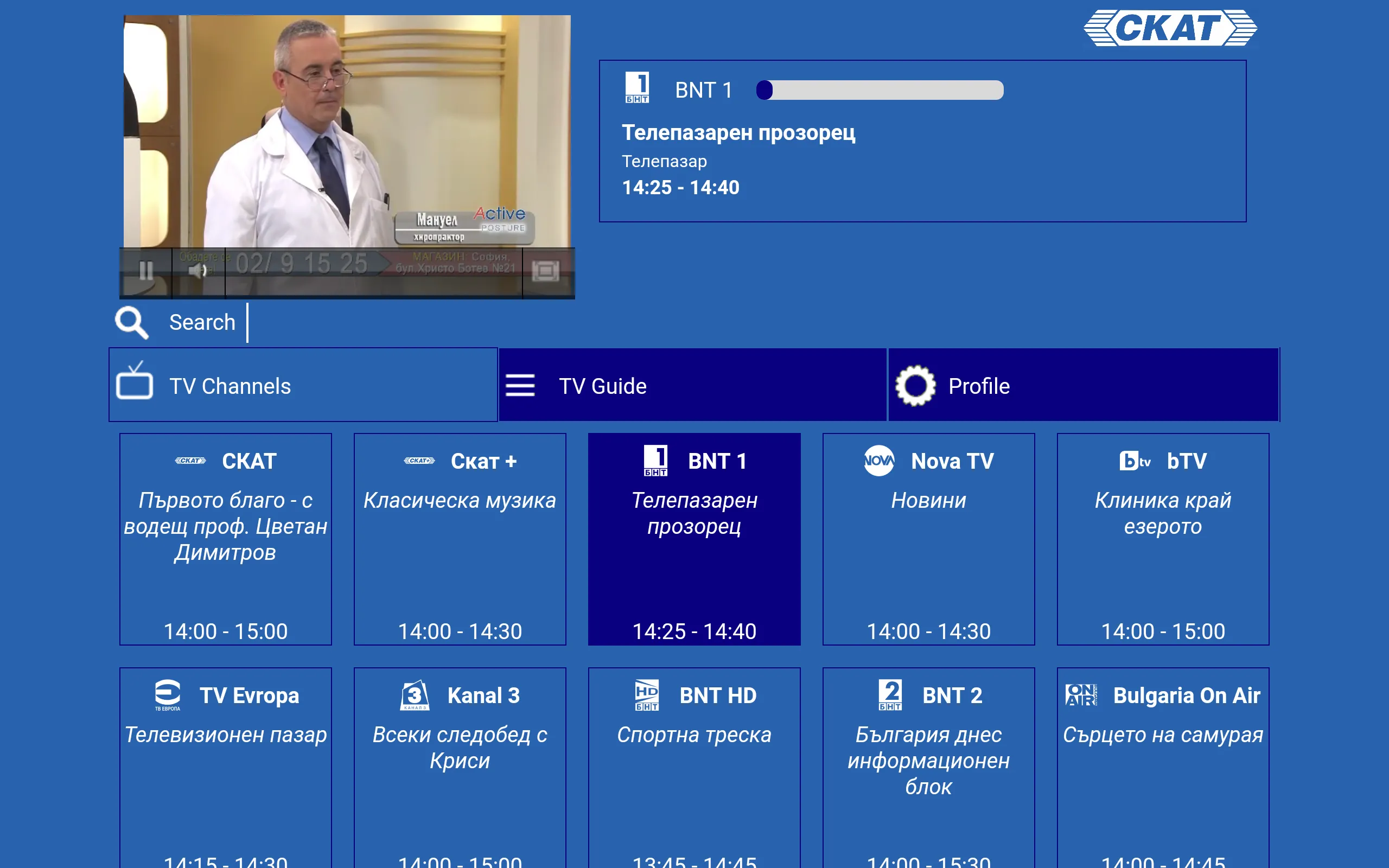This screenshot has width=1389, height=868.
Task: Click the BNT HD channel name
Action: 718,696
